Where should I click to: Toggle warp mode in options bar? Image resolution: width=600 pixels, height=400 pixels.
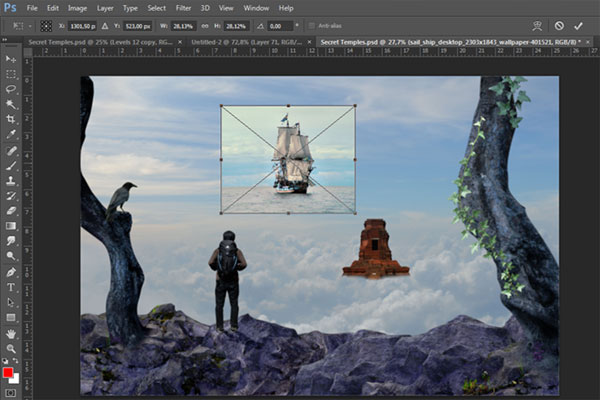(x=537, y=25)
